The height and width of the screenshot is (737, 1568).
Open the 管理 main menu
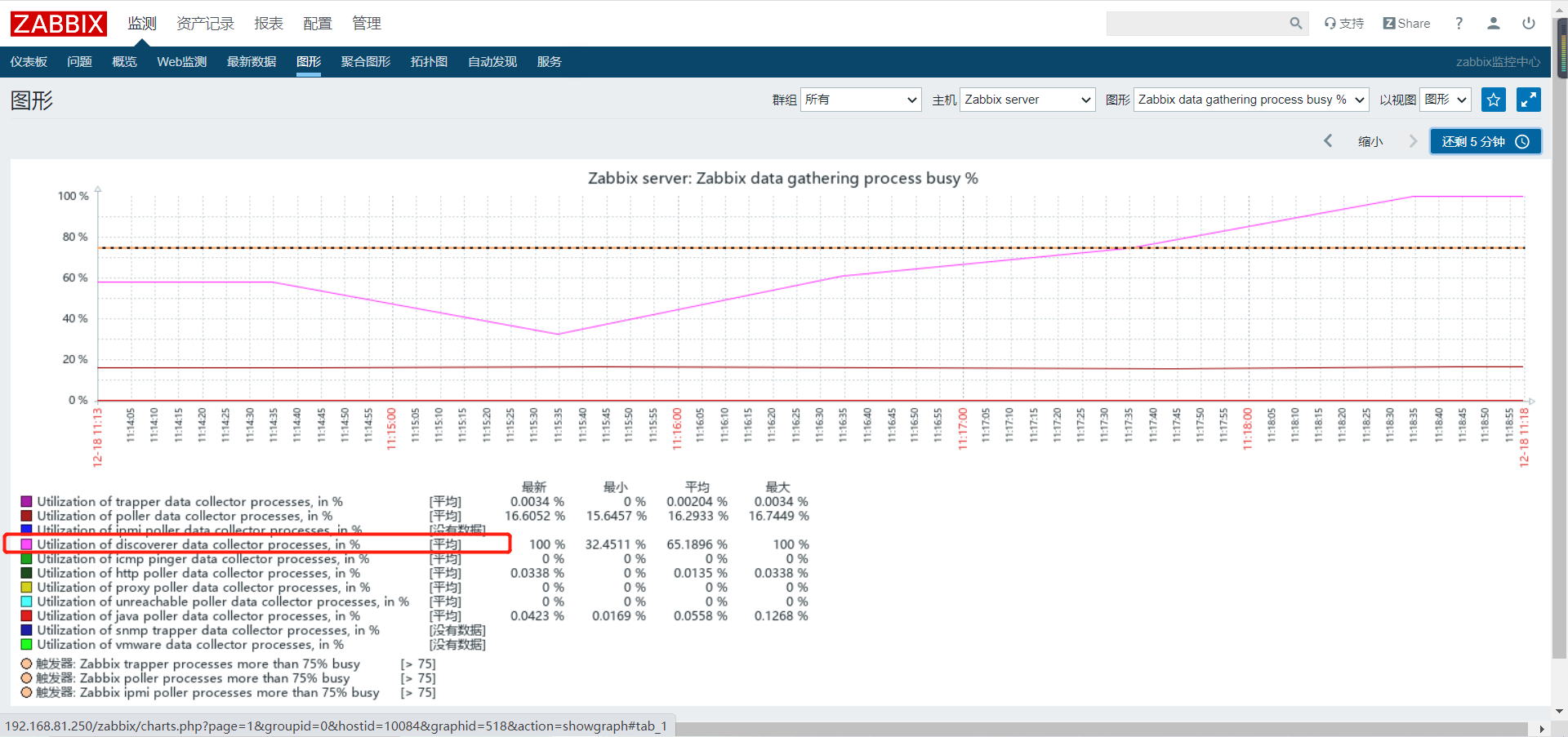(x=367, y=24)
